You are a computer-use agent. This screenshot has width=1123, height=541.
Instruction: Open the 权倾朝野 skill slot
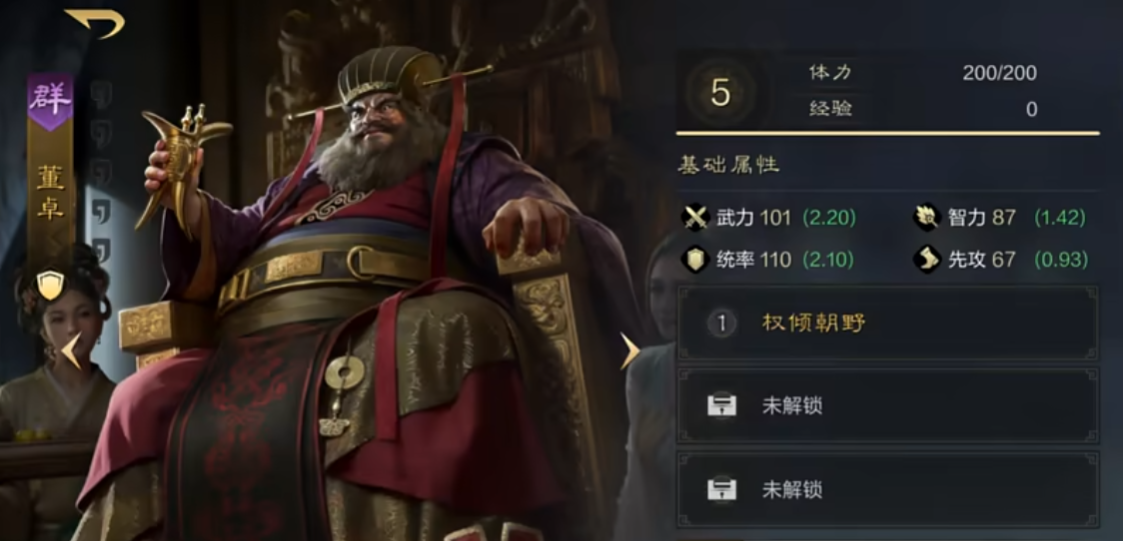point(888,323)
